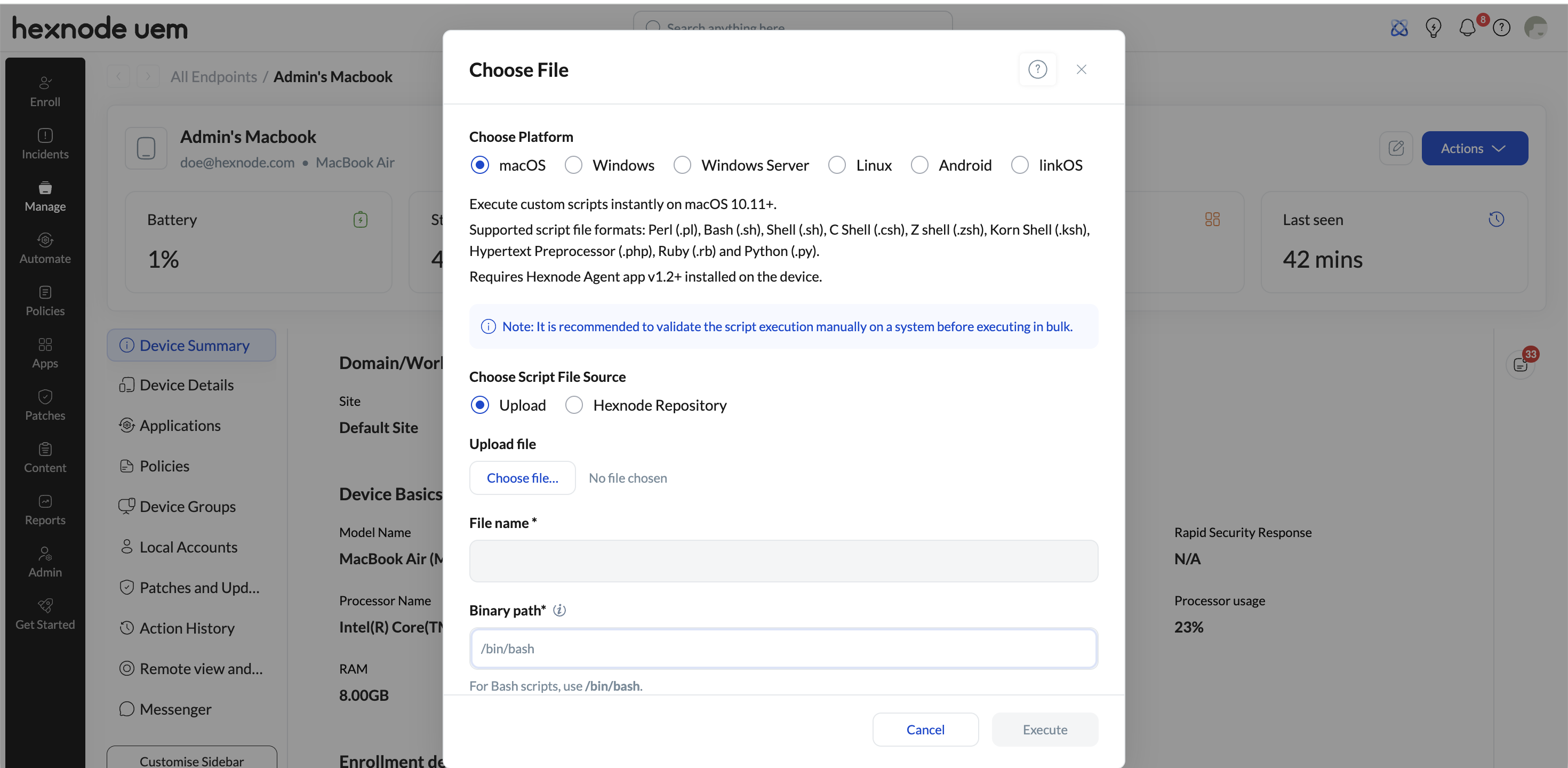Choose Hexnode Repository as script source
The height and width of the screenshot is (768, 1568).
coord(574,405)
